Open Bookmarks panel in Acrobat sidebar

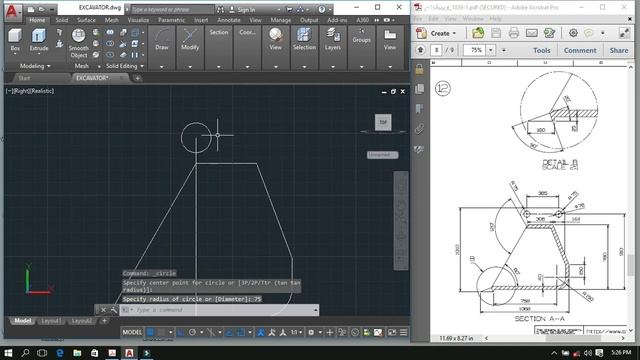coord(419,109)
